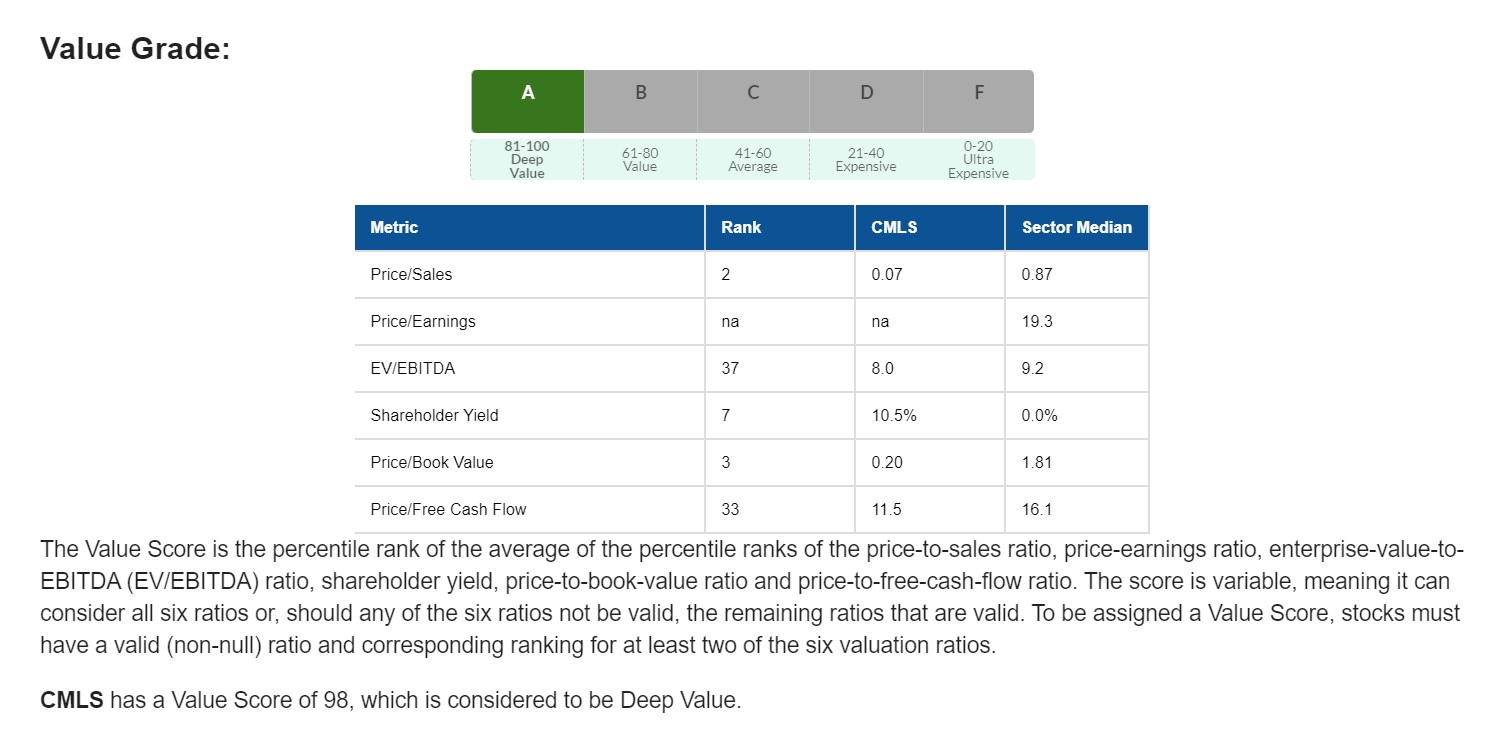1501x747 pixels.
Task: Click the 41-60 Average range label
Action: coord(753,160)
